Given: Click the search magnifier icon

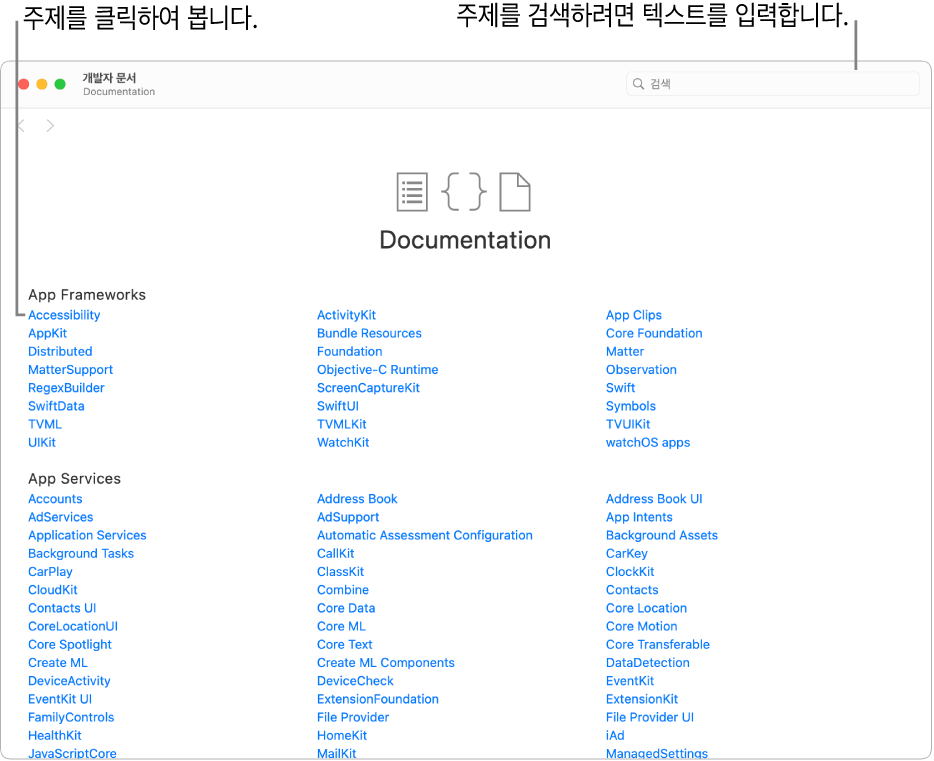Looking at the screenshot, I should [x=638, y=84].
